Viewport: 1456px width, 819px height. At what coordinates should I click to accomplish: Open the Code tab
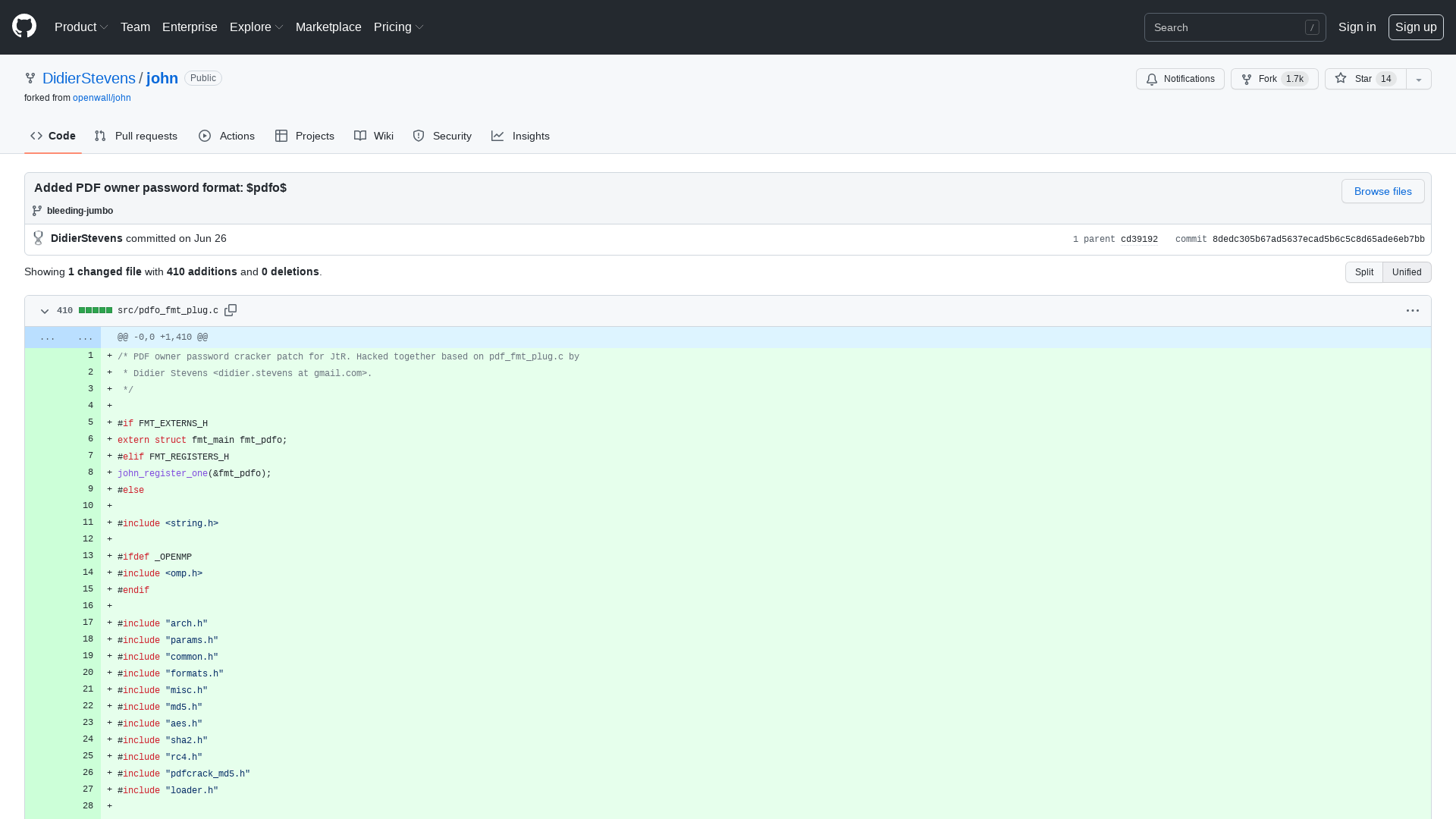pos(53,136)
